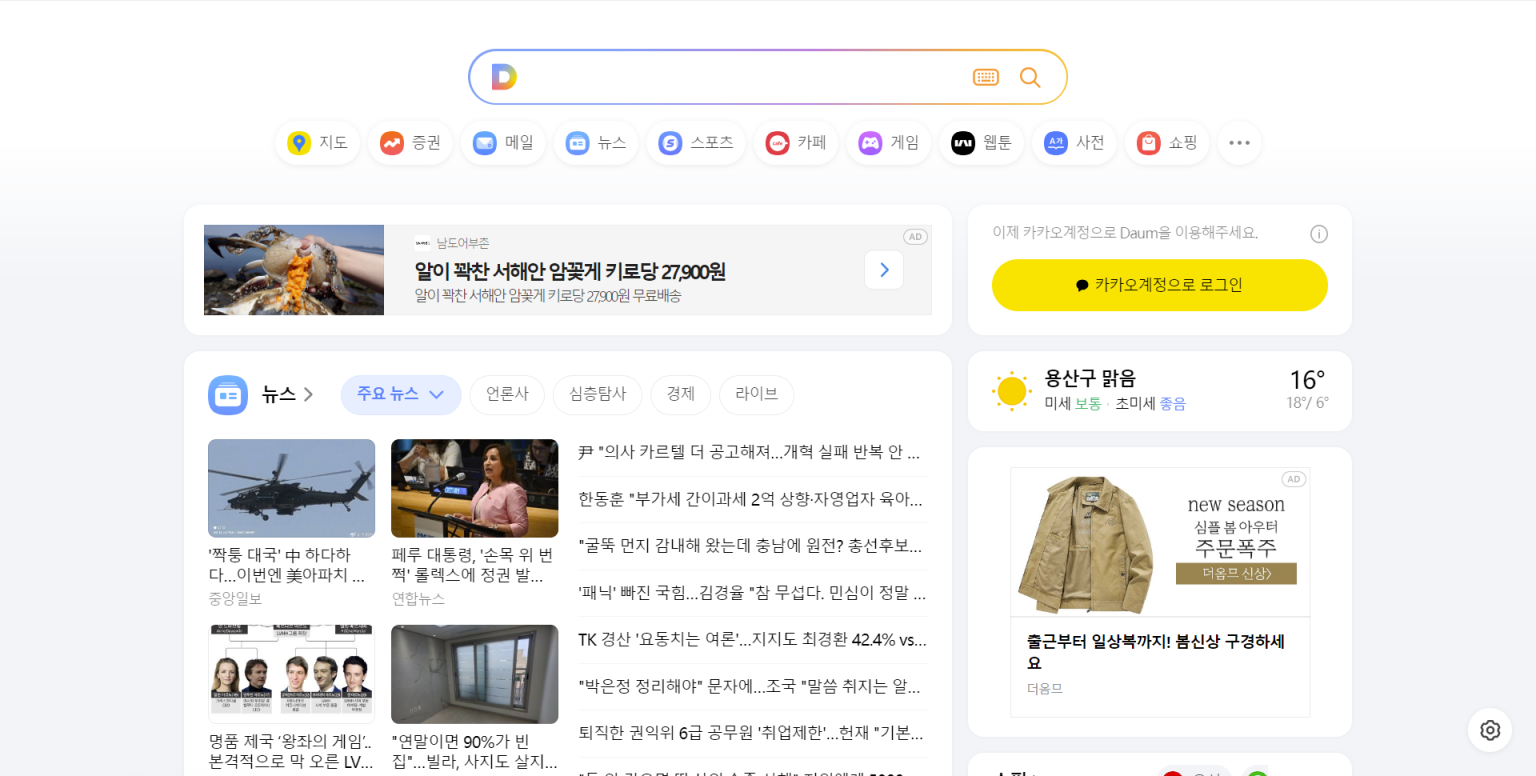1536x776 pixels.
Task: Click the info icon next to Kakao notice
Action: (1319, 233)
